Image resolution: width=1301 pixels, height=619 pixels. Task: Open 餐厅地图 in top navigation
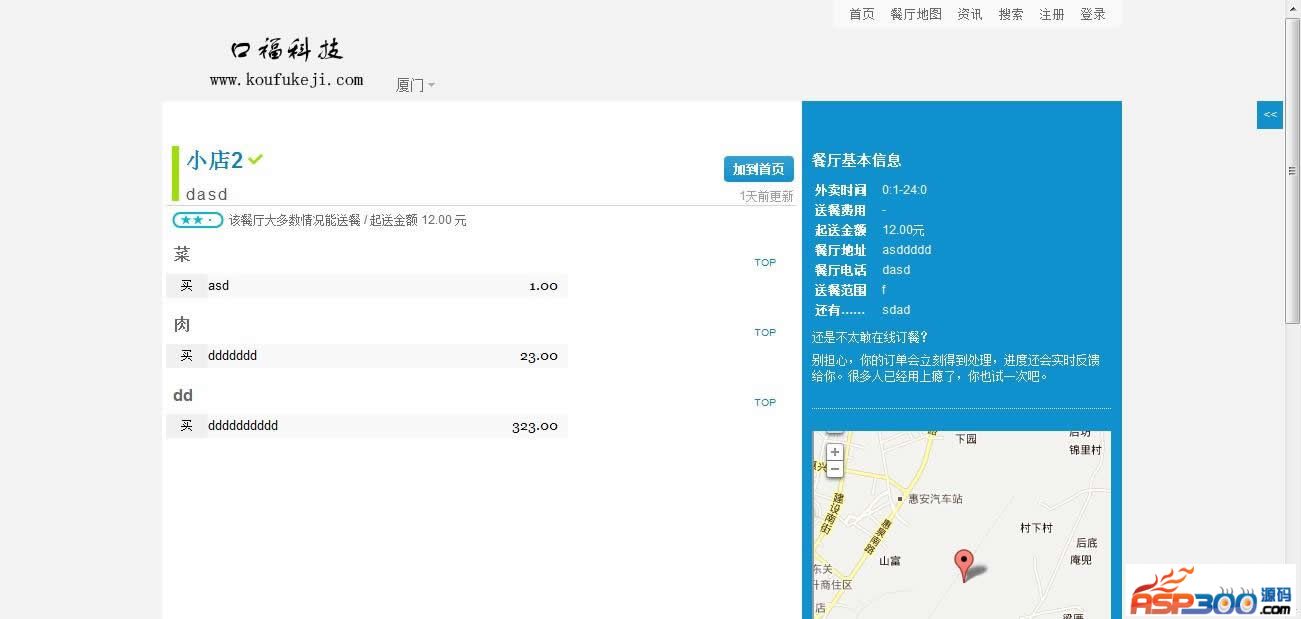click(x=916, y=14)
